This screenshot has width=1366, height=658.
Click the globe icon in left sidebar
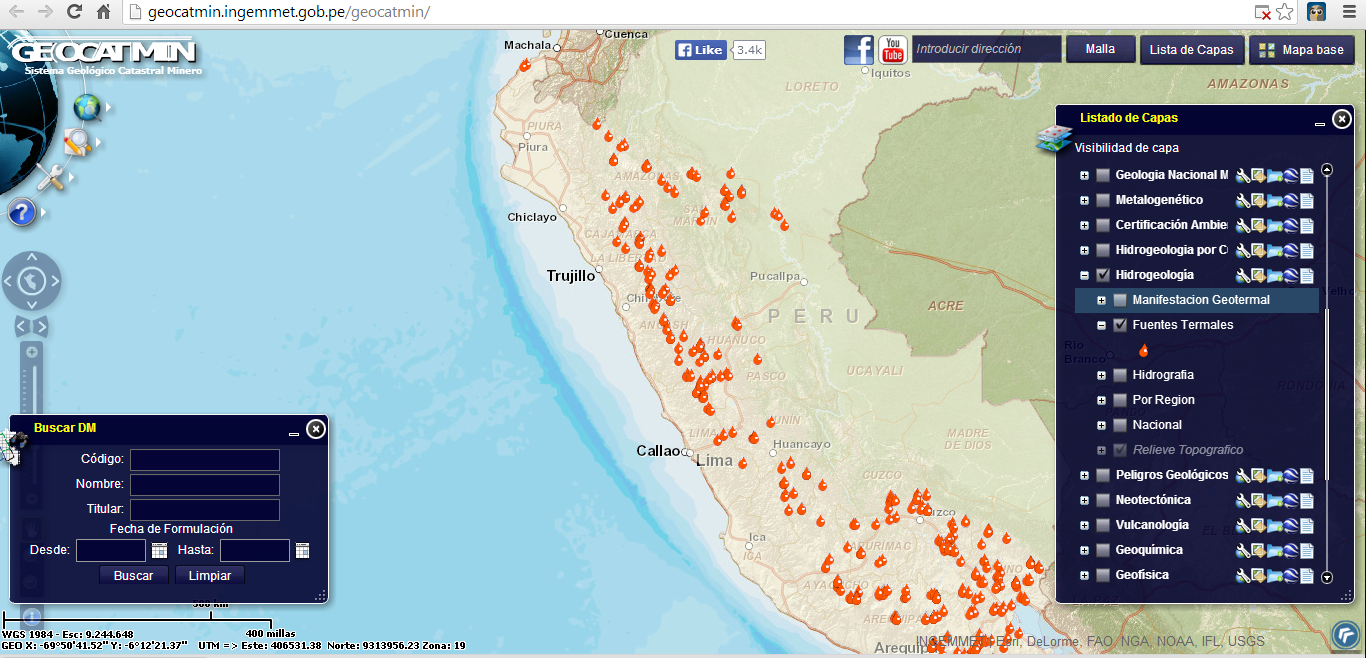pyautogui.click(x=87, y=107)
